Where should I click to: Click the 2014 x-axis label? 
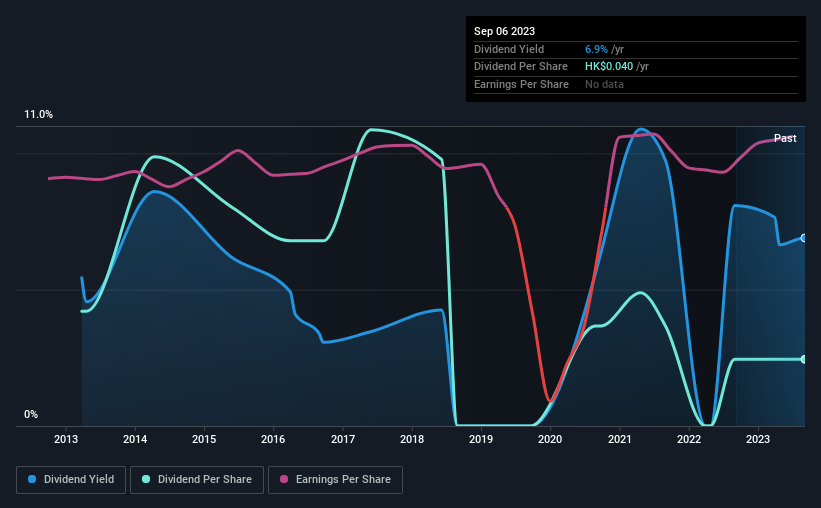click(x=135, y=439)
